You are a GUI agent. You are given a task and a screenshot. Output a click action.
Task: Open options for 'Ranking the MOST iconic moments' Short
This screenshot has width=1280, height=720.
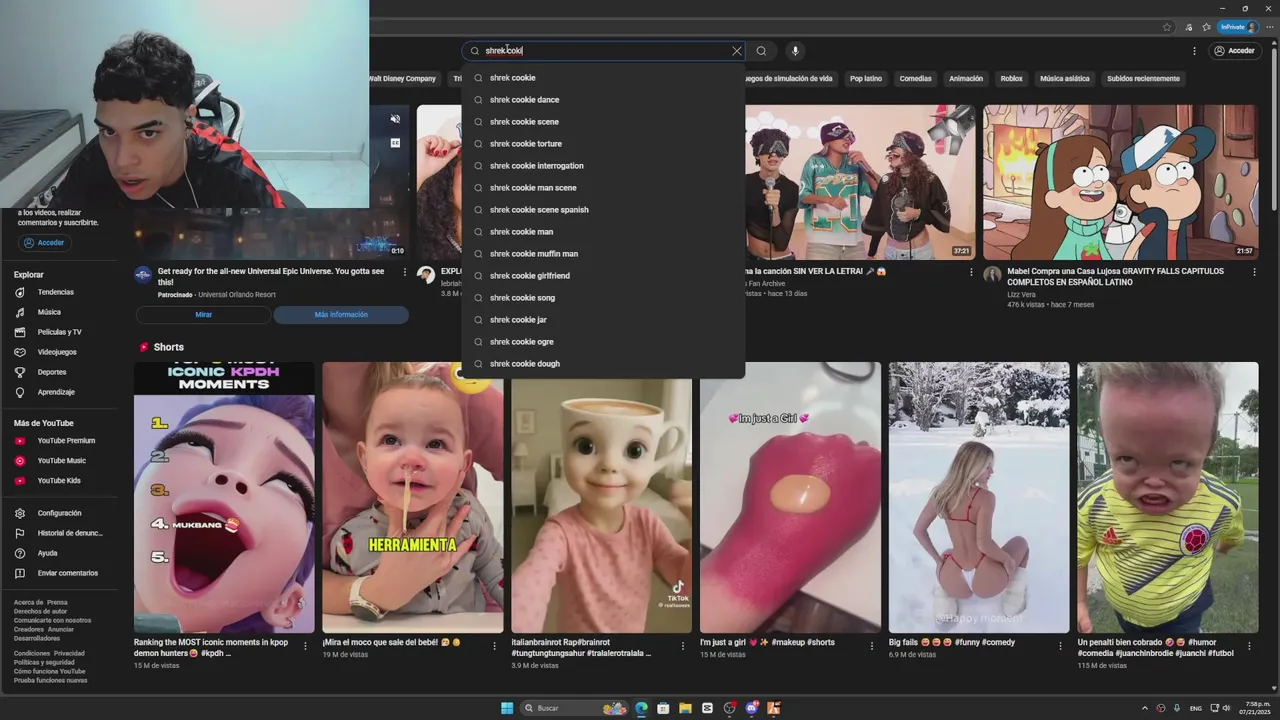(306, 646)
